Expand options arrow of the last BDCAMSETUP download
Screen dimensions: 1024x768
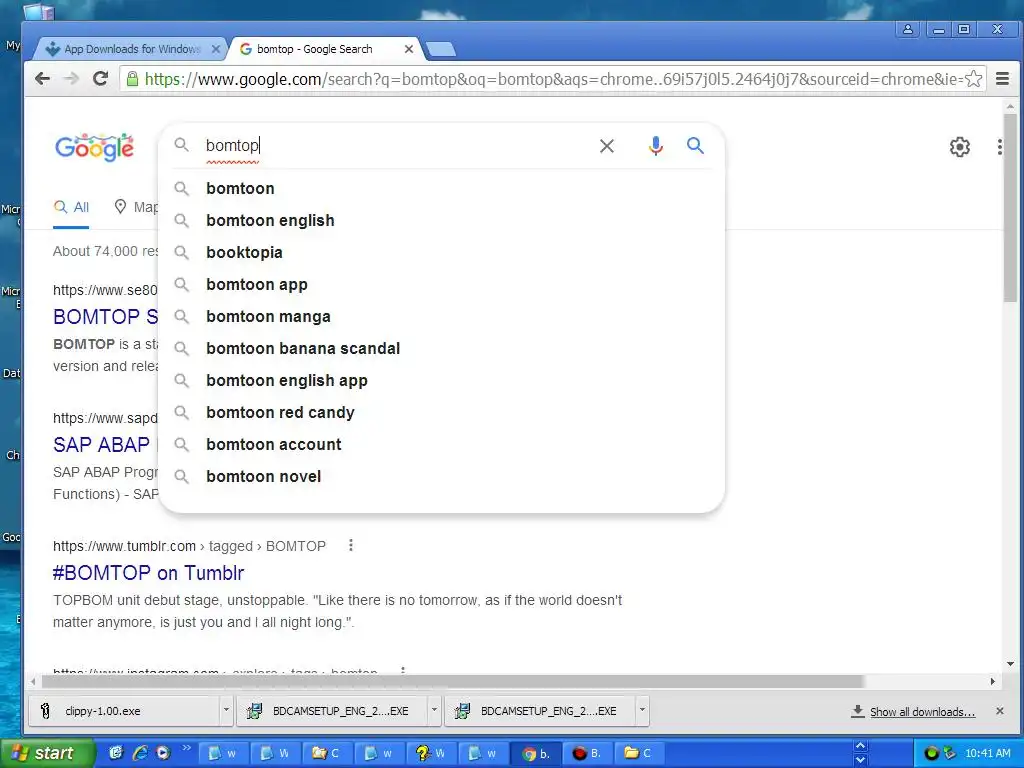tap(642, 711)
